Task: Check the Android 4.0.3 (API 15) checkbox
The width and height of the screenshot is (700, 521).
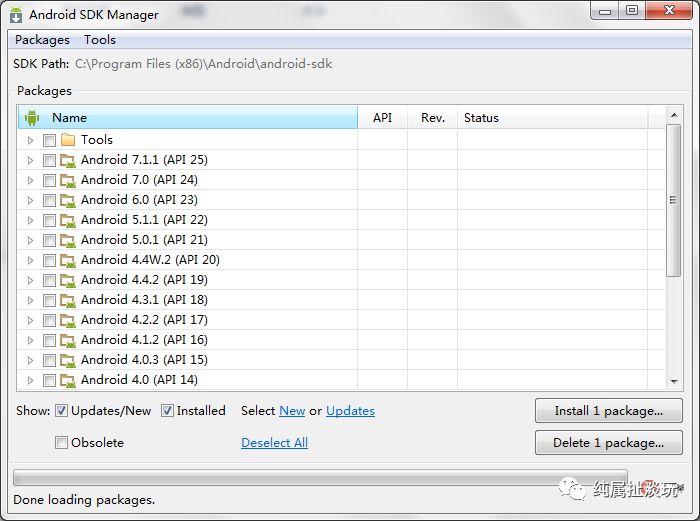Action: coord(49,360)
